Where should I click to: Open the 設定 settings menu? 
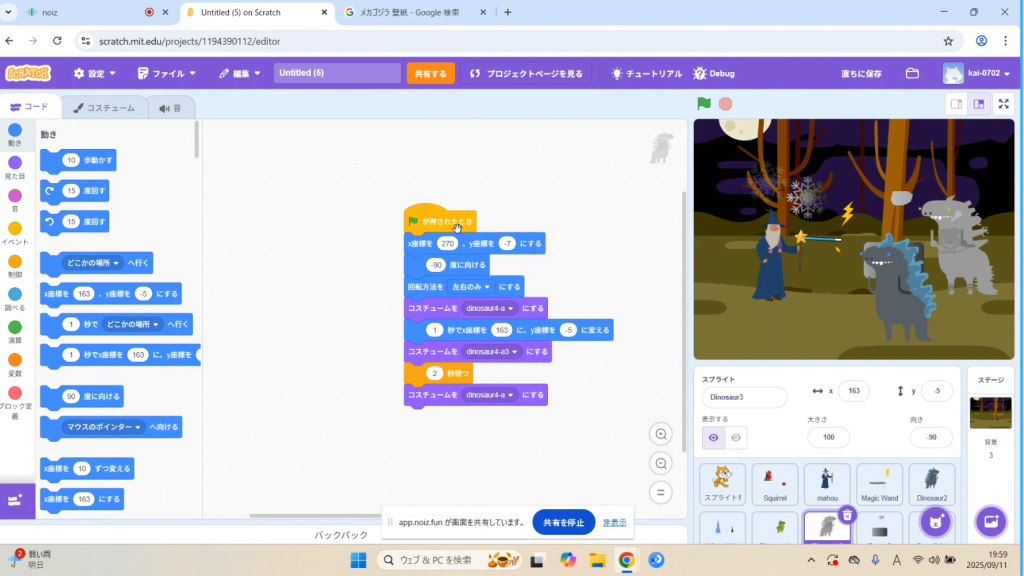pos(95,73)
